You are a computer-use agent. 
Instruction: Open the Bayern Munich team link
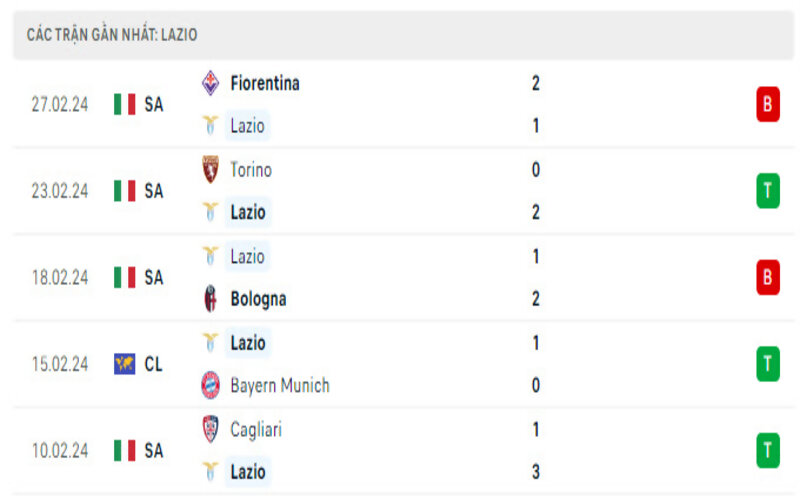pos(279,385)
